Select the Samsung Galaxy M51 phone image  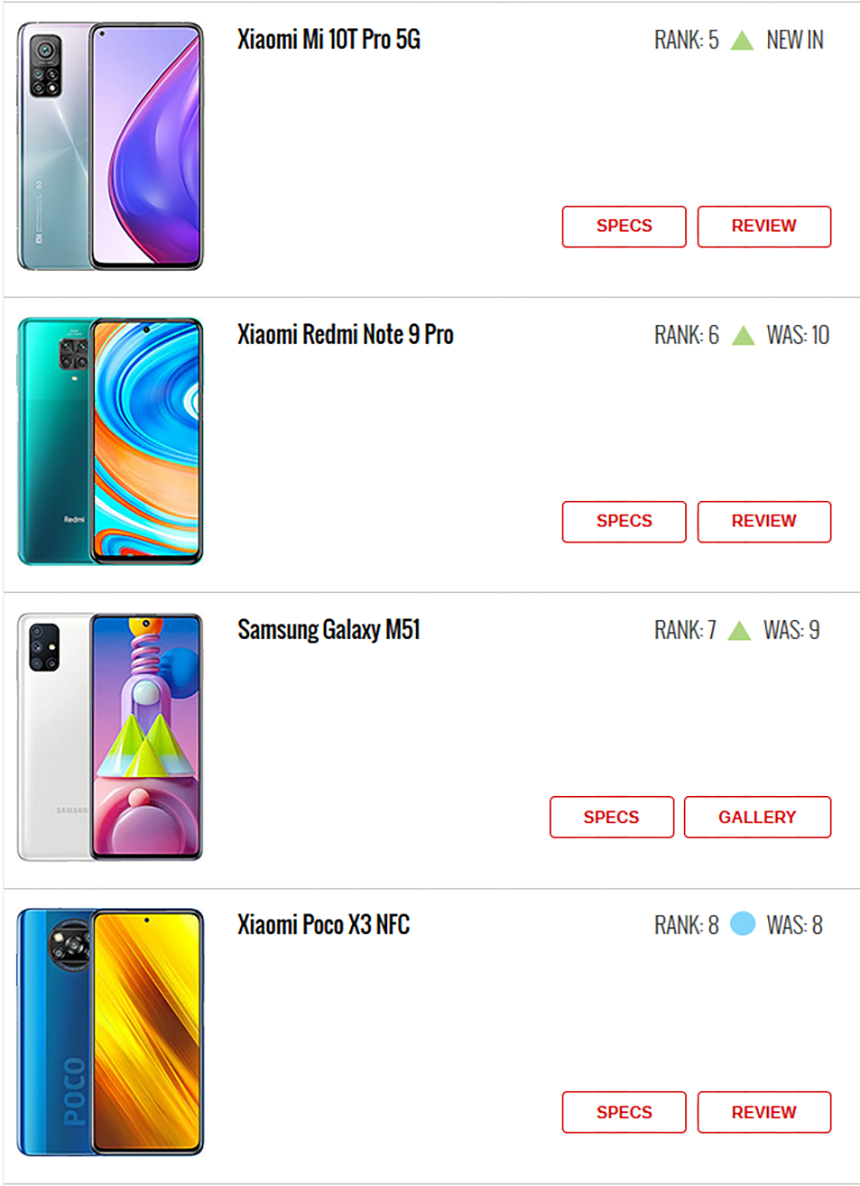pos(110,737)
